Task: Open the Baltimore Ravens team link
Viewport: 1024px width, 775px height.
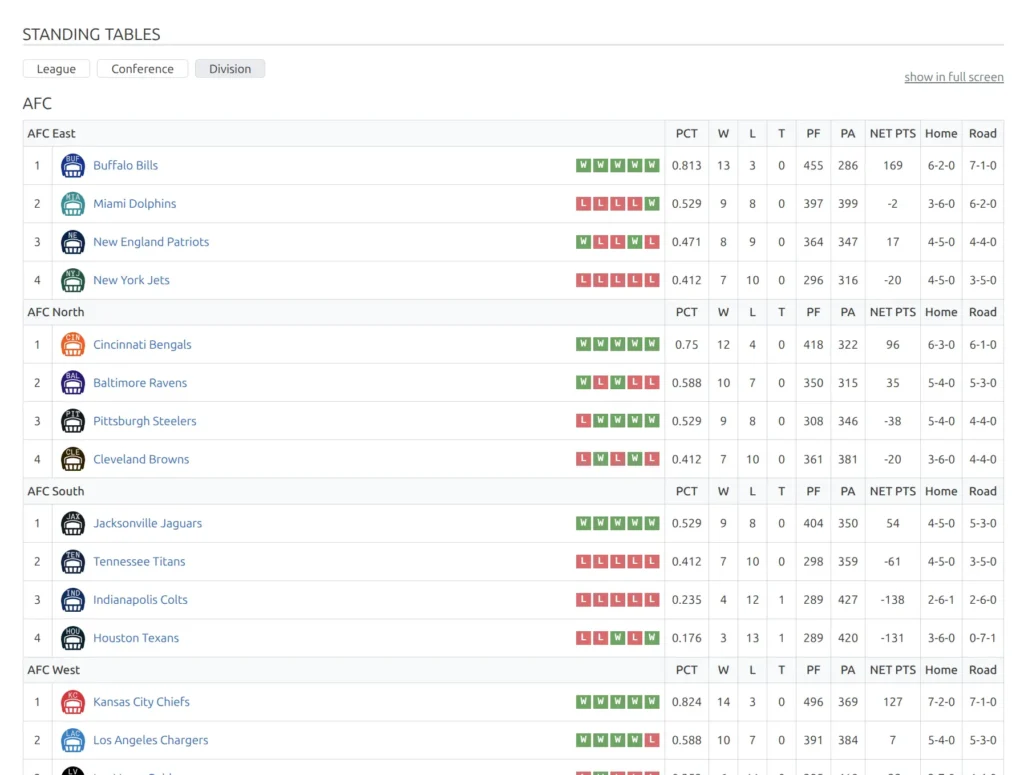Action: pyautogui.click(x=140, y=383)
